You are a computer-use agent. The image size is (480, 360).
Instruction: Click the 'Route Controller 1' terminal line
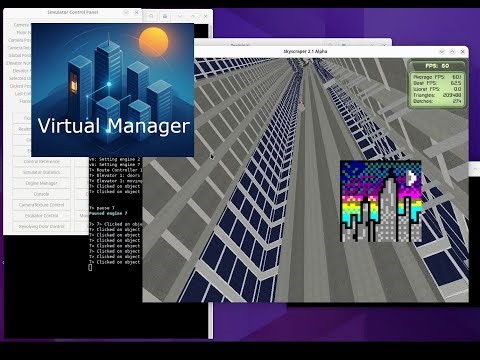point(116,170)
